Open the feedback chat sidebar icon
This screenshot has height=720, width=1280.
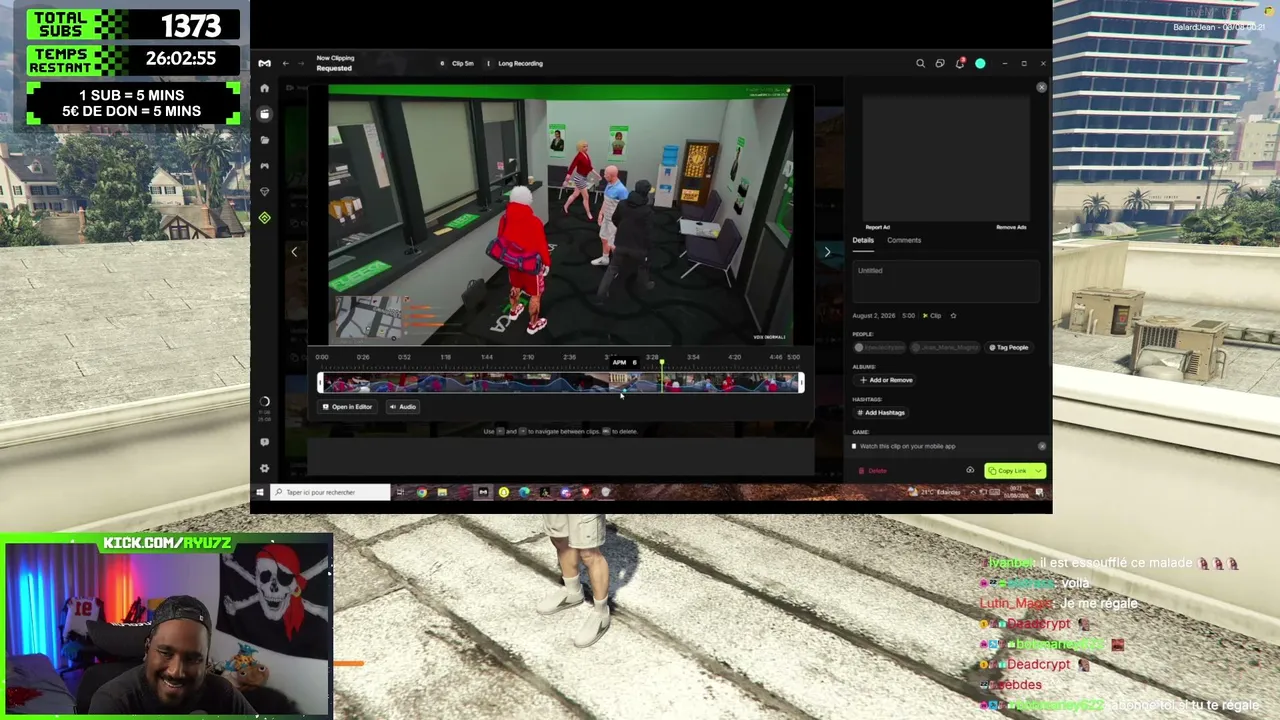tap(264, 442)
